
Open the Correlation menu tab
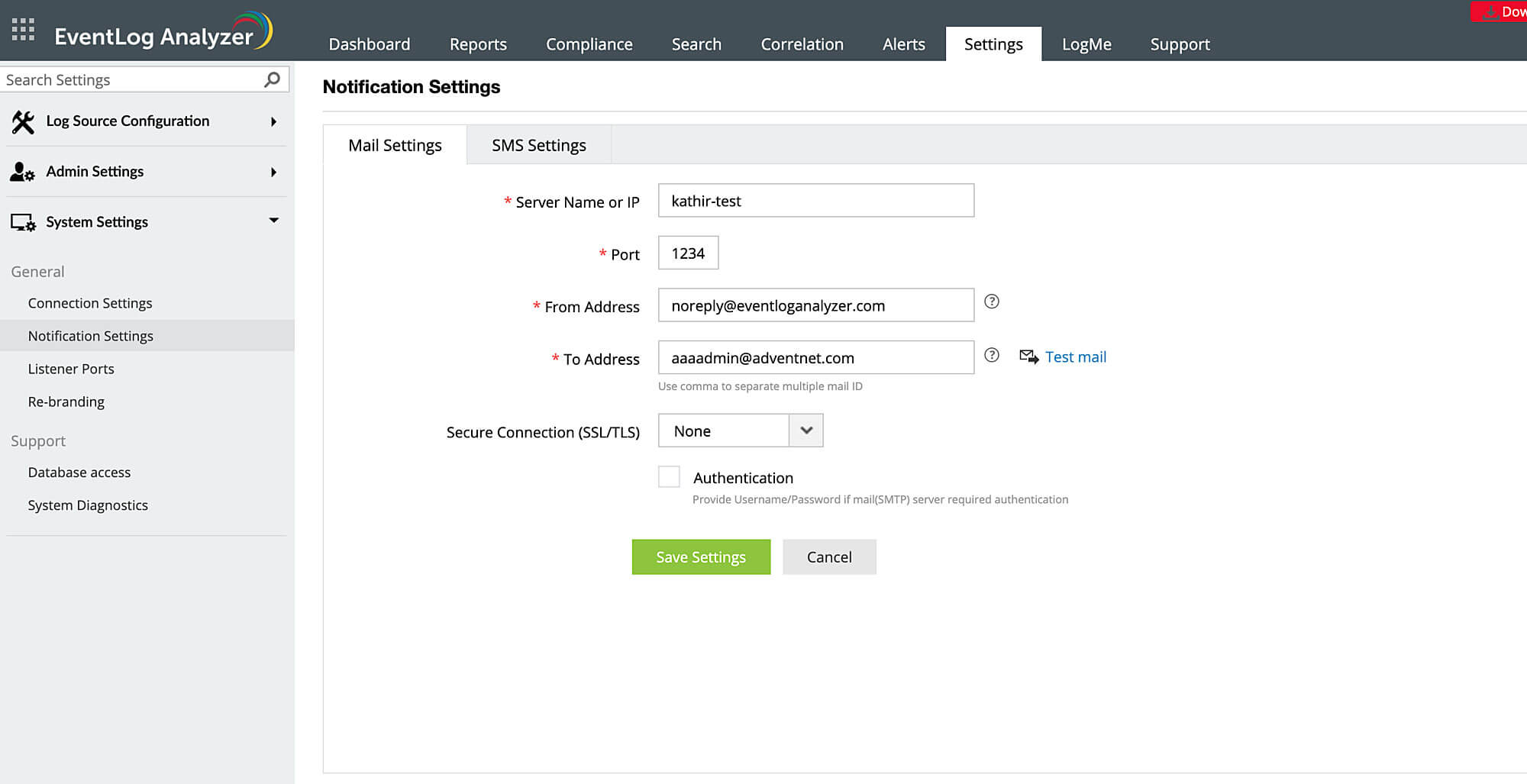click(x=802, y=44)
